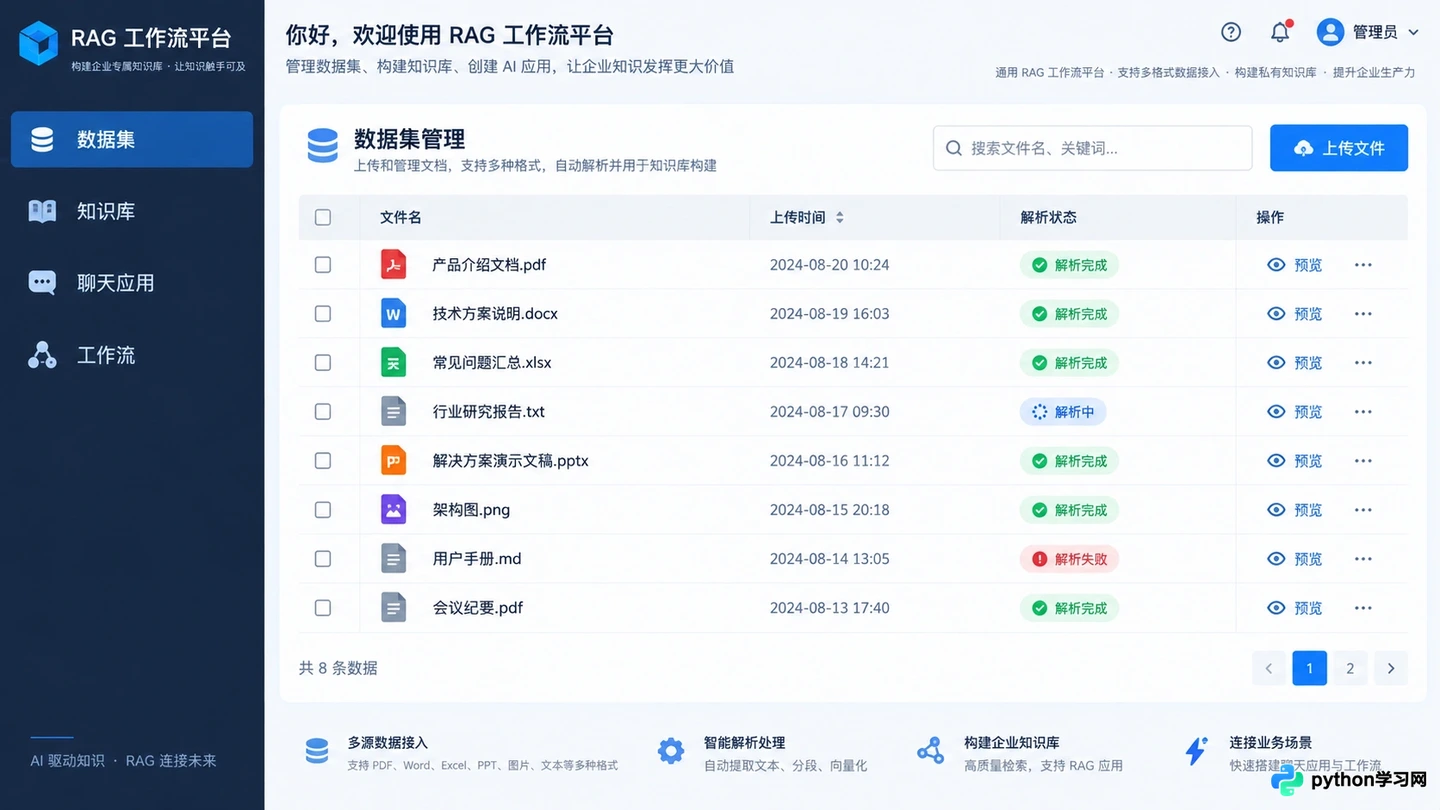This screenshot has height=810, width=1440.
Task: Click the purple image icon of 架构图.png
Action: (394, 510)
